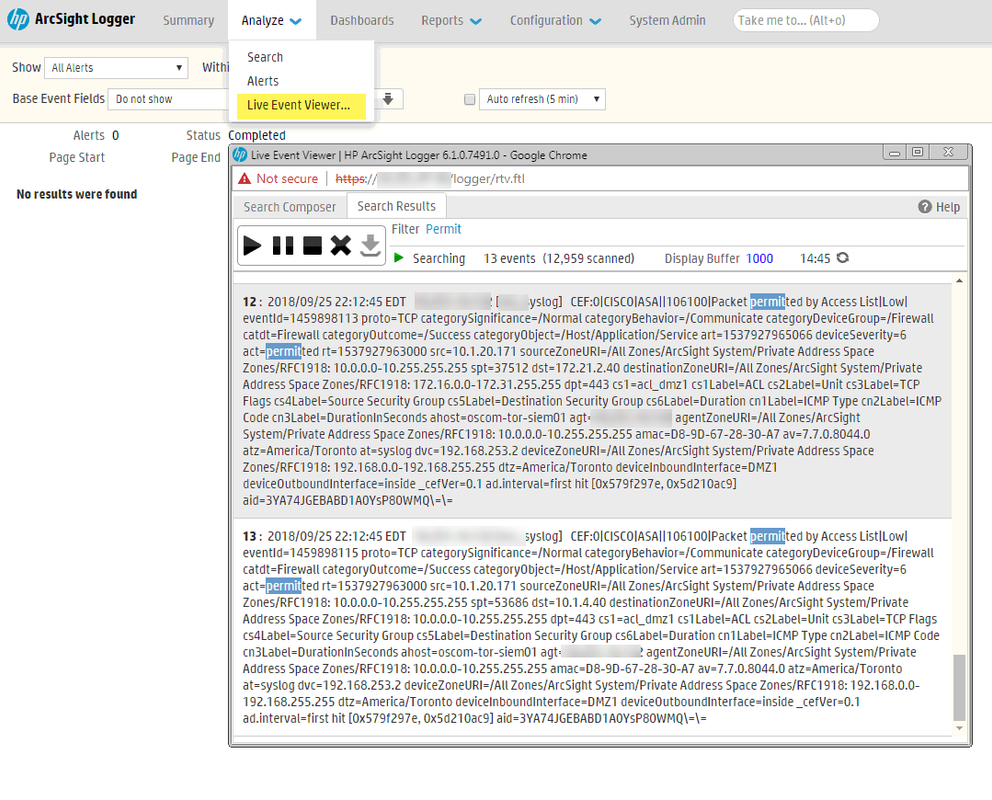This screenshot has width=992, height=800.
Task: Click the Live Event Viewer window HP icon
Action: (x=240, y=155)
